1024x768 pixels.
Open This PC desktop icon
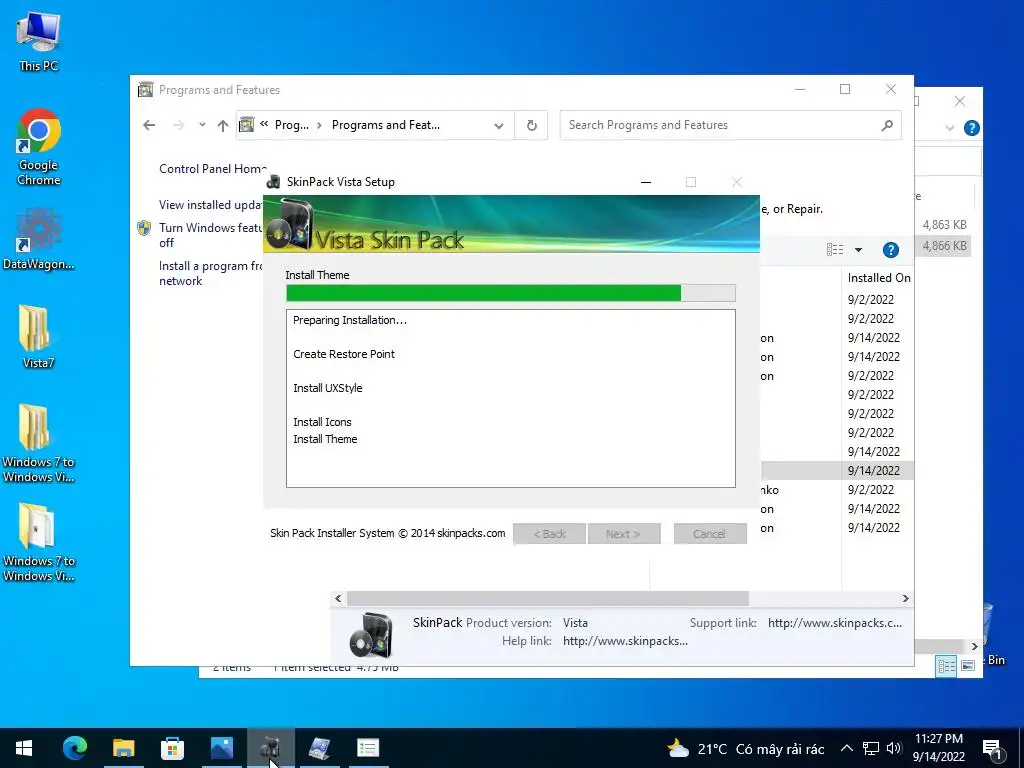pos(38,40)
